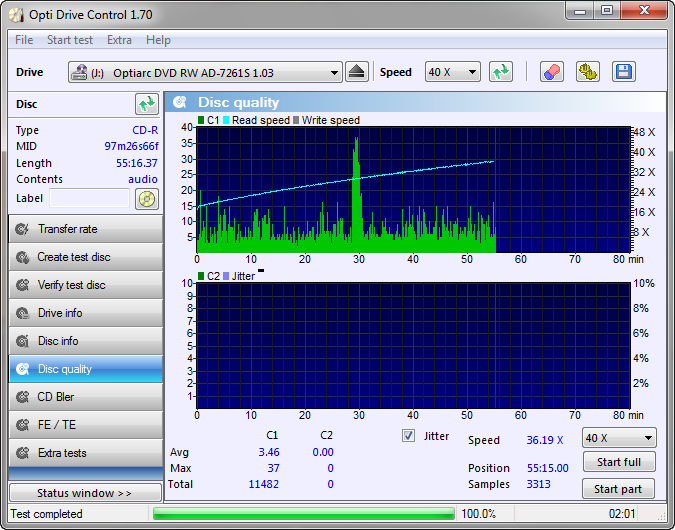Click the green C2 legend swatch
Viewport: 675px width, 530px height.
(x=201, y=276)
